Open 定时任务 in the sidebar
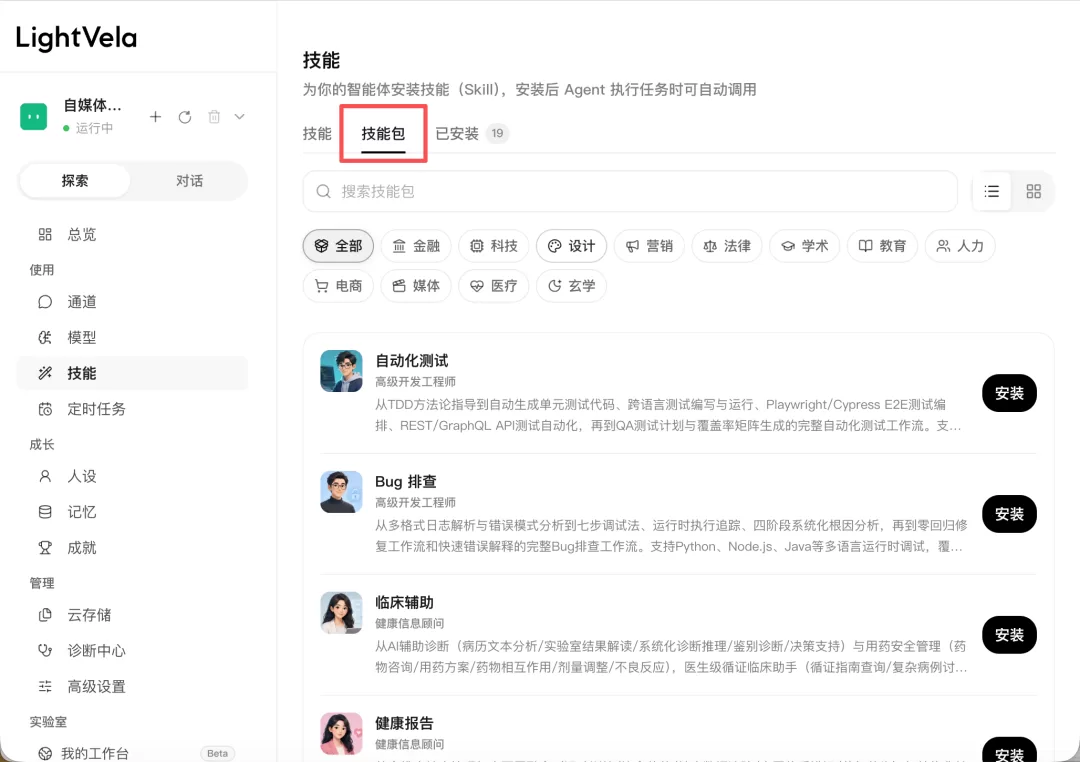This screenshot has height=762, width=1080. pyautogui.click(x=132, y=409)
